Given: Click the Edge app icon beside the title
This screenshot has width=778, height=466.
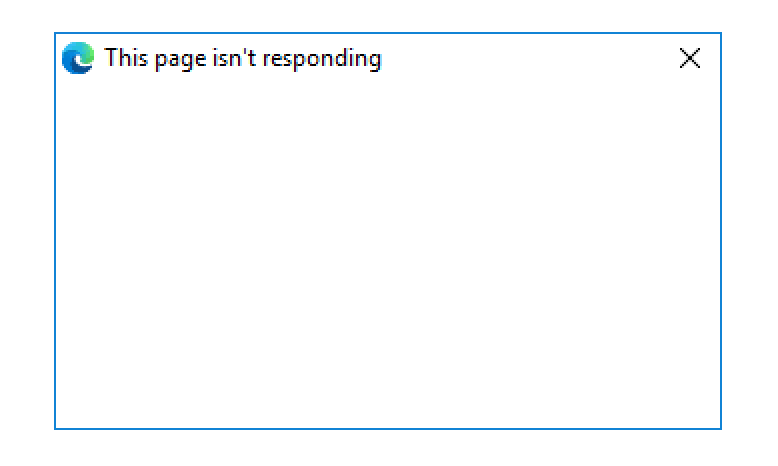Looking at the screenshot, I should tap(78, 58).
